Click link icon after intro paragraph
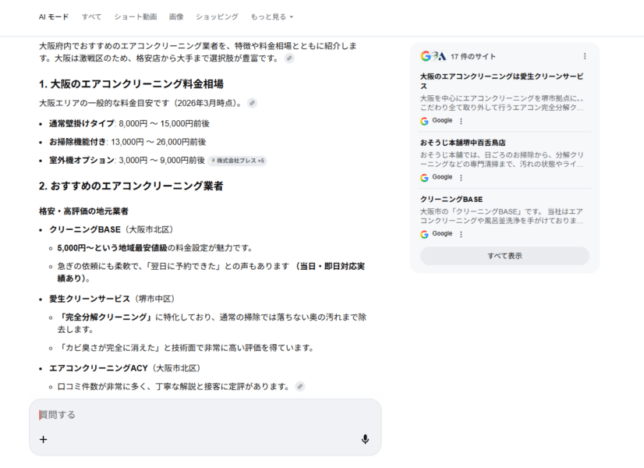Image resolution: width=644 pixels, height=468 pixels. 290,58
